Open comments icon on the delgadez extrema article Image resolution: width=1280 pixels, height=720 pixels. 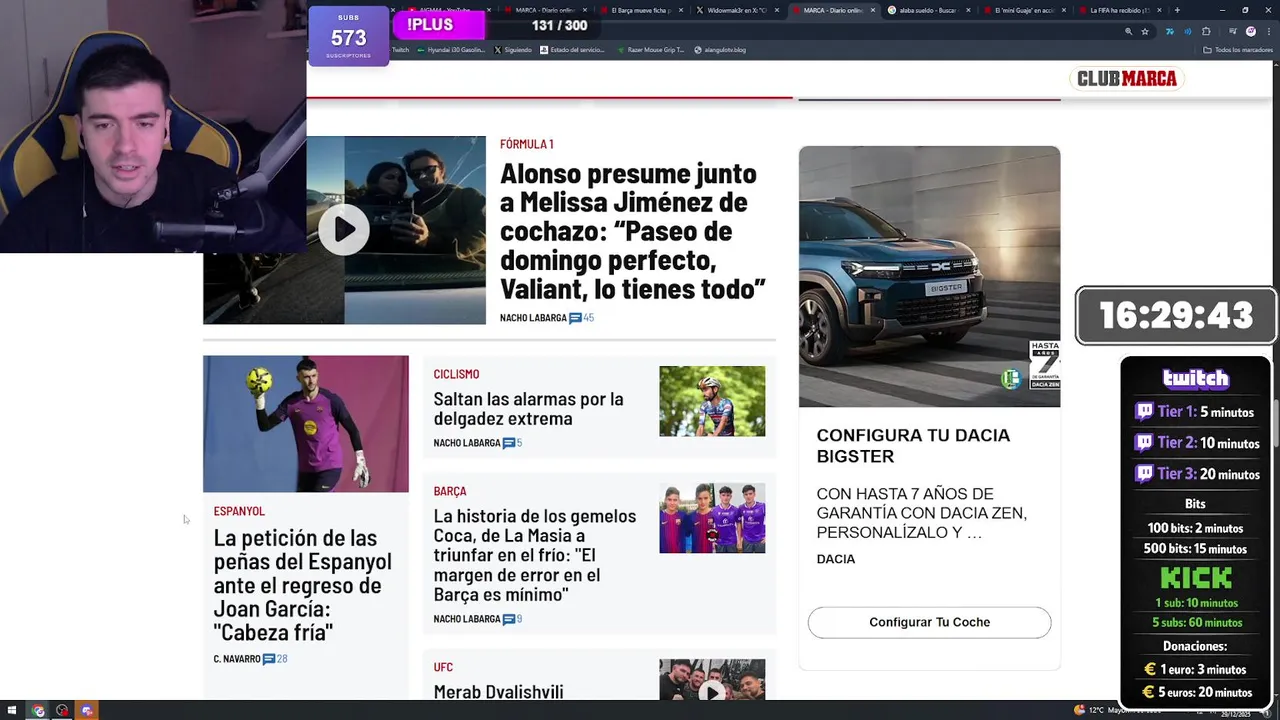(509, 443)
